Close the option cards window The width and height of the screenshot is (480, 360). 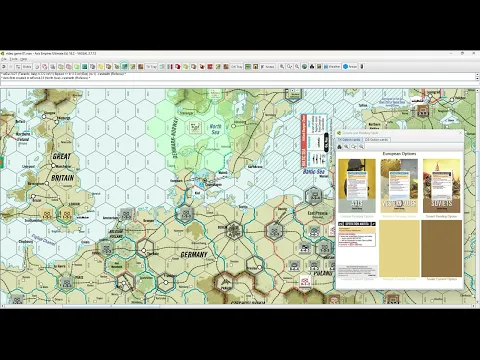pos(461,133)
